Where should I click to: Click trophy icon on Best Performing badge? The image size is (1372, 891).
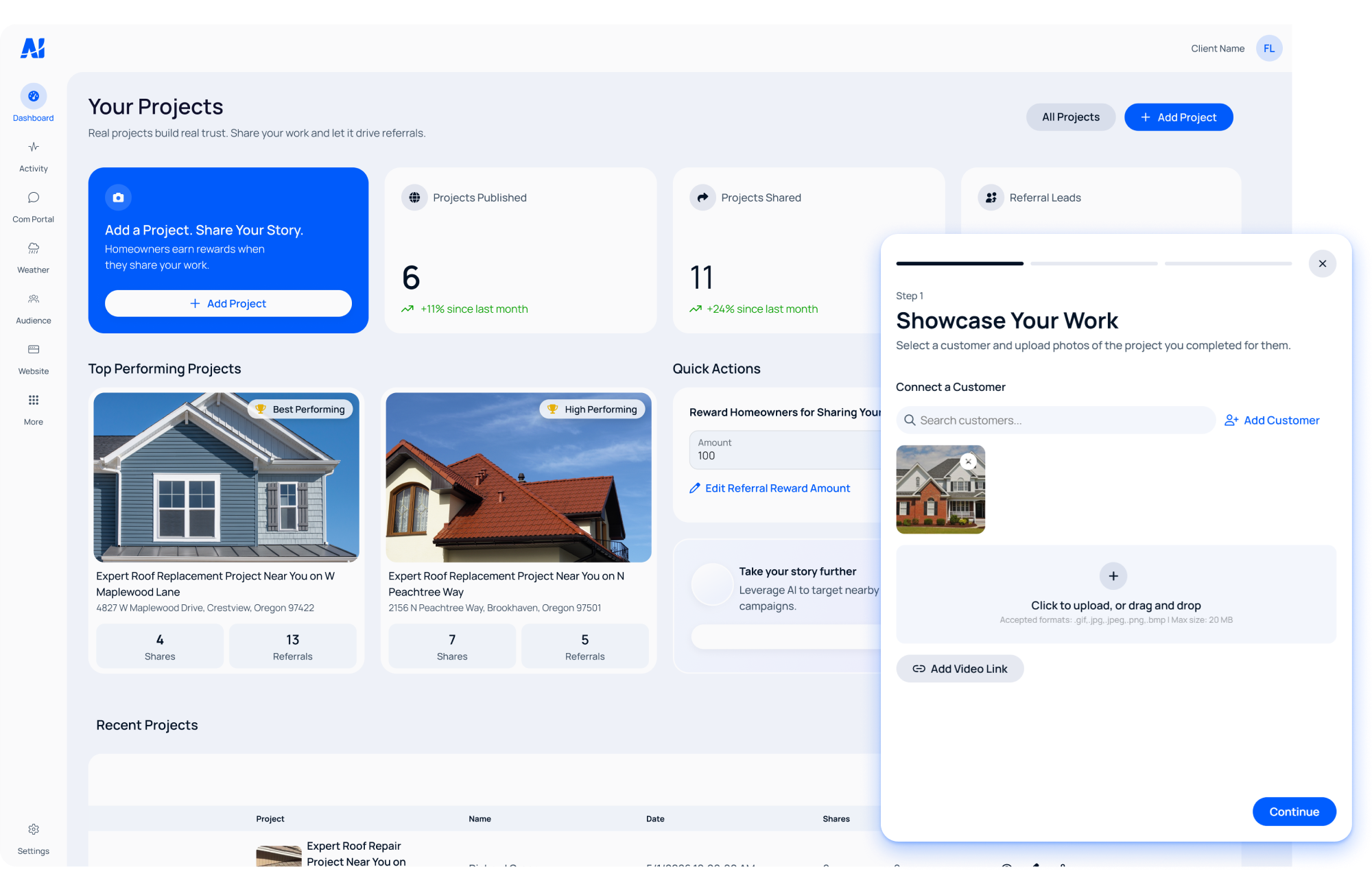pyautogui.click(x=261, y=409)
